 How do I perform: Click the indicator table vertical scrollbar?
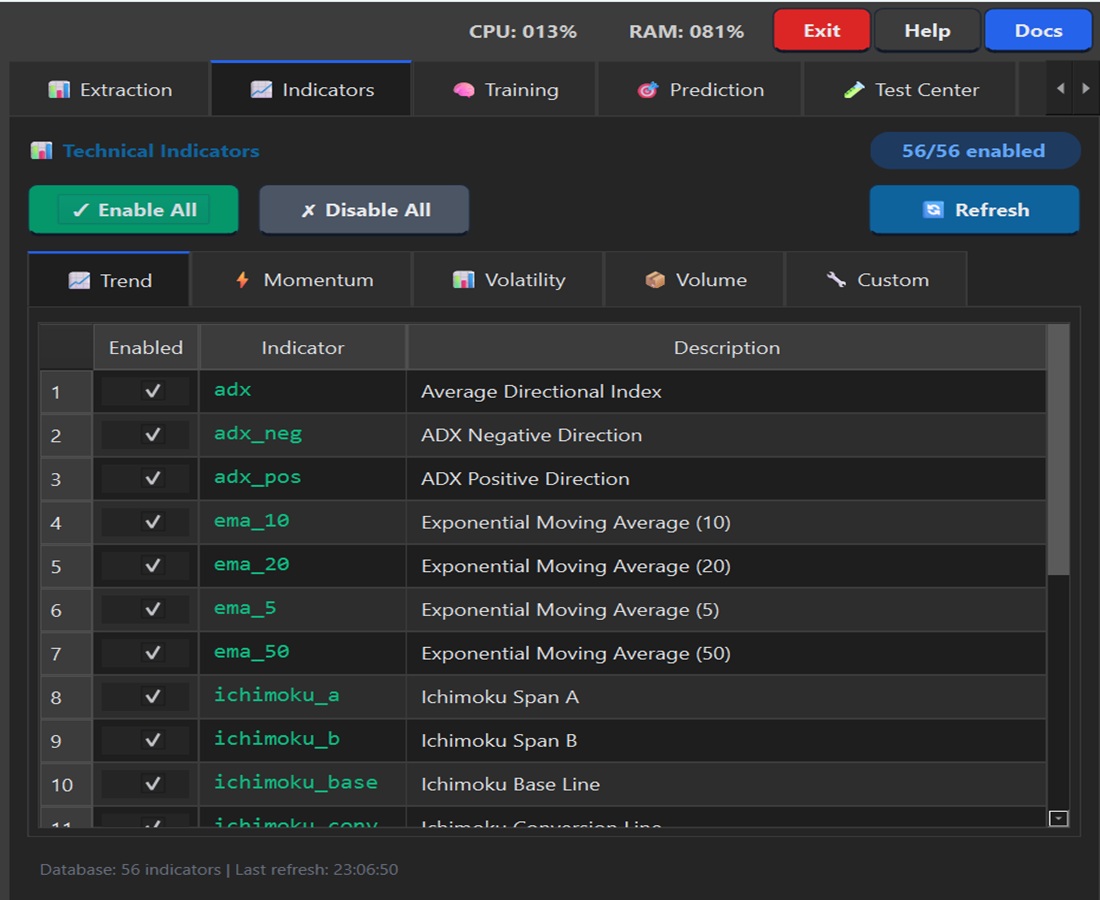tap(1058, 450)
